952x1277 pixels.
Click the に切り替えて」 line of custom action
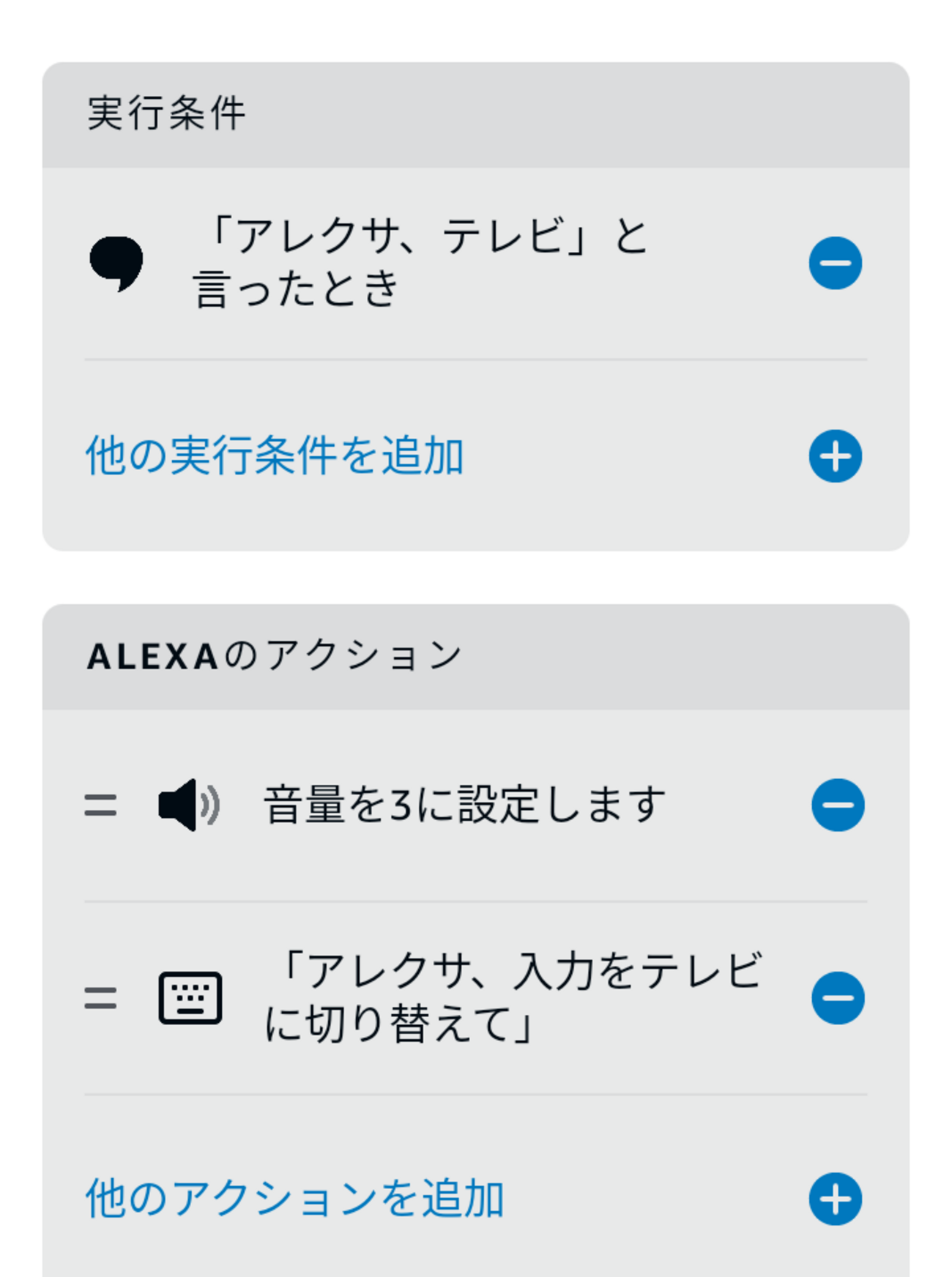[399, 1024]
